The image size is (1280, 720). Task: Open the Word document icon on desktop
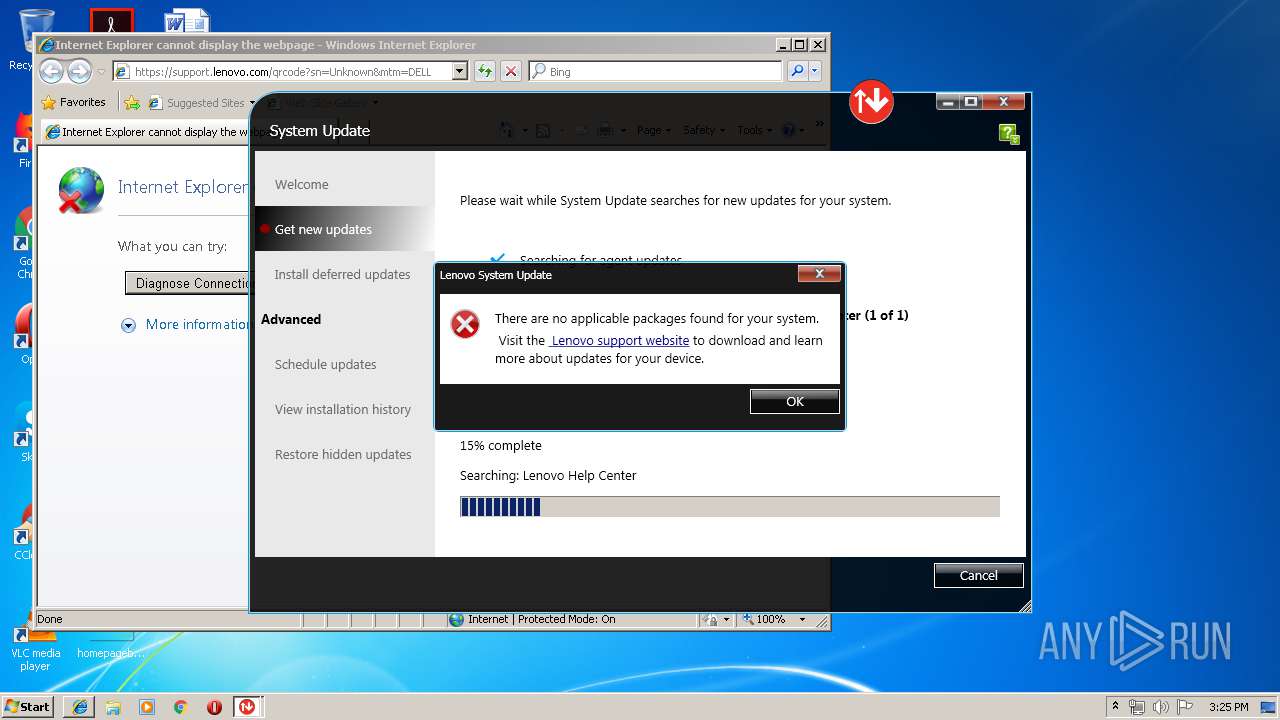tap(187, 20)
